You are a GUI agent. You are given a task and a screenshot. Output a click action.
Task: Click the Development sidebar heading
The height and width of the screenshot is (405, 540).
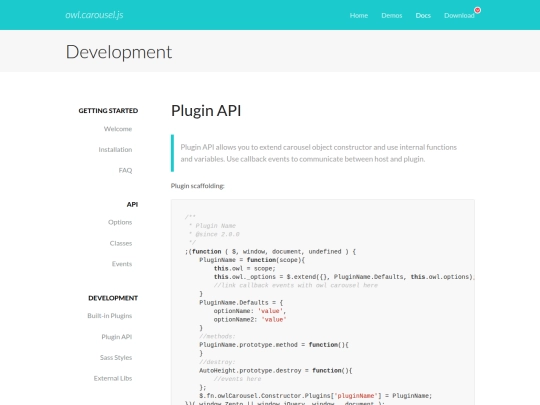point(113,298)
